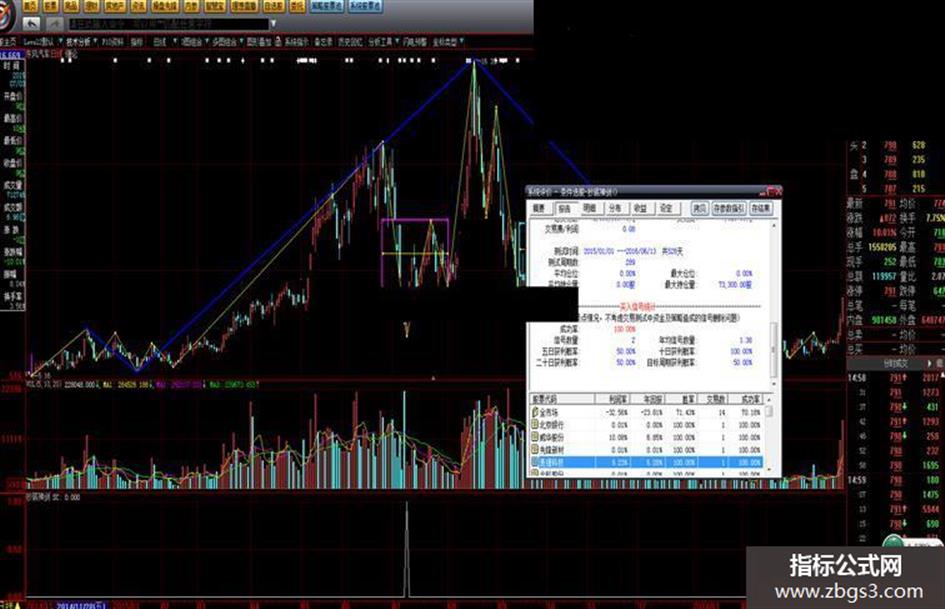945x609 pixels.
Task: Click the lock icon in chart menu bar
Action: pos(278,42)
